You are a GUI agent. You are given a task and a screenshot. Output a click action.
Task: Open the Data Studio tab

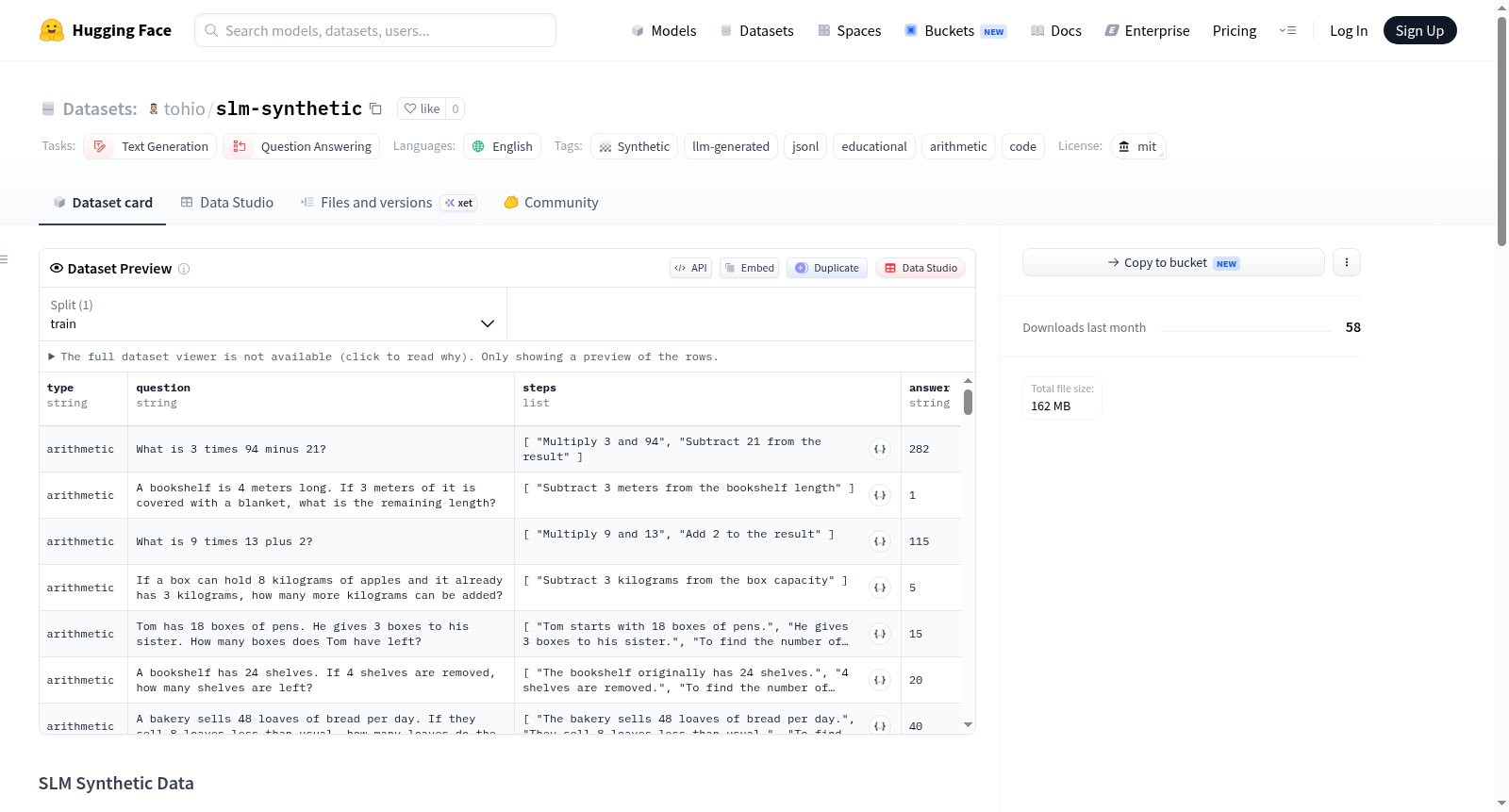pyautogui.click(x=227, y=203)
